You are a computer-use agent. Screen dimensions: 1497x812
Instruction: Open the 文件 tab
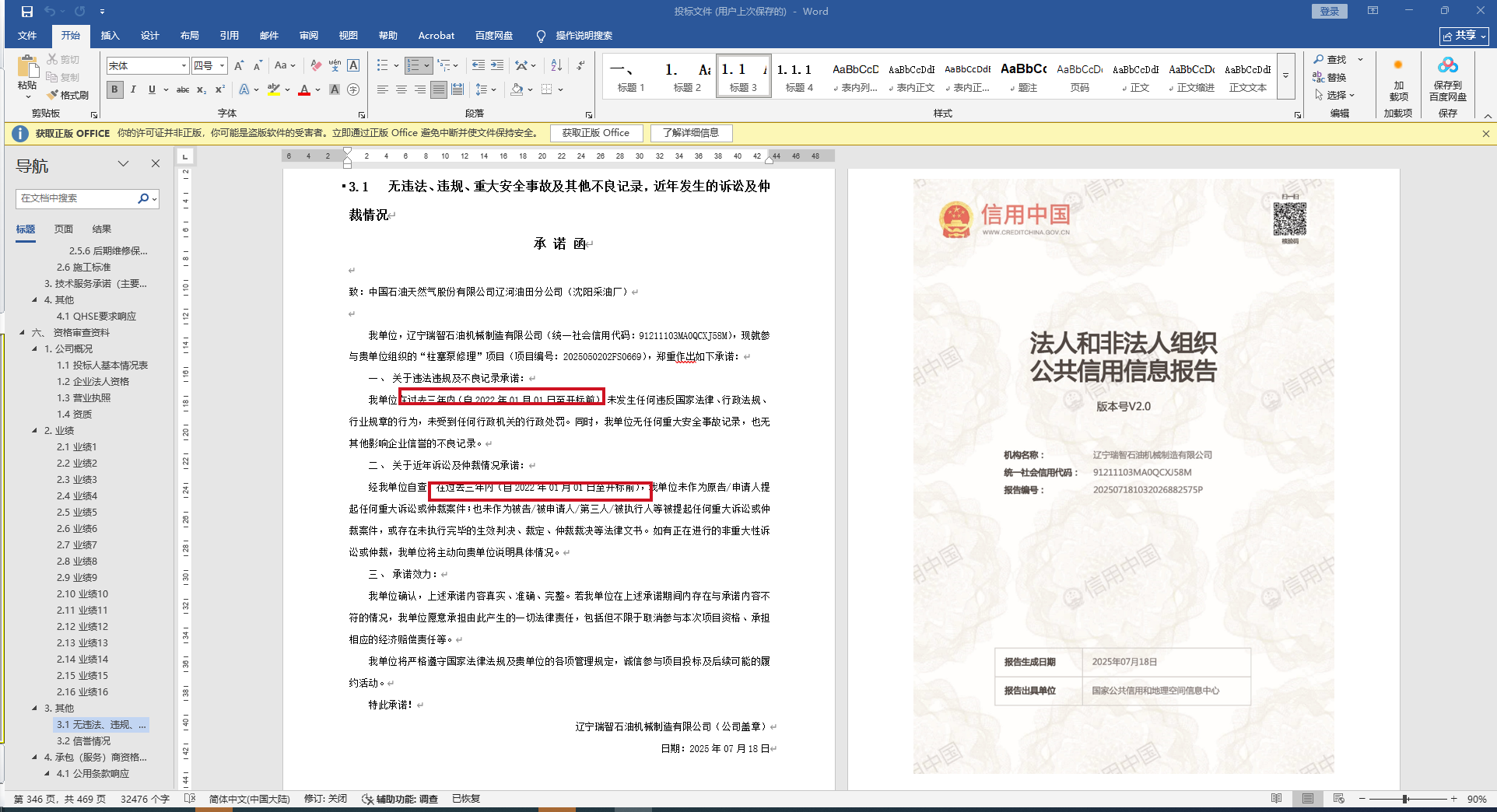pos(27,36)
